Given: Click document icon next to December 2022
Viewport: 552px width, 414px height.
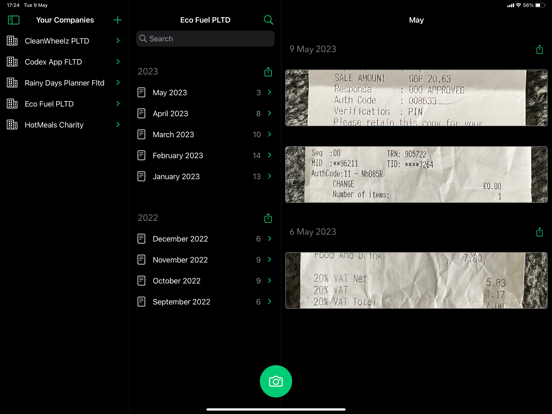Looking at the screenshot, I should click(x=141, y=239).
